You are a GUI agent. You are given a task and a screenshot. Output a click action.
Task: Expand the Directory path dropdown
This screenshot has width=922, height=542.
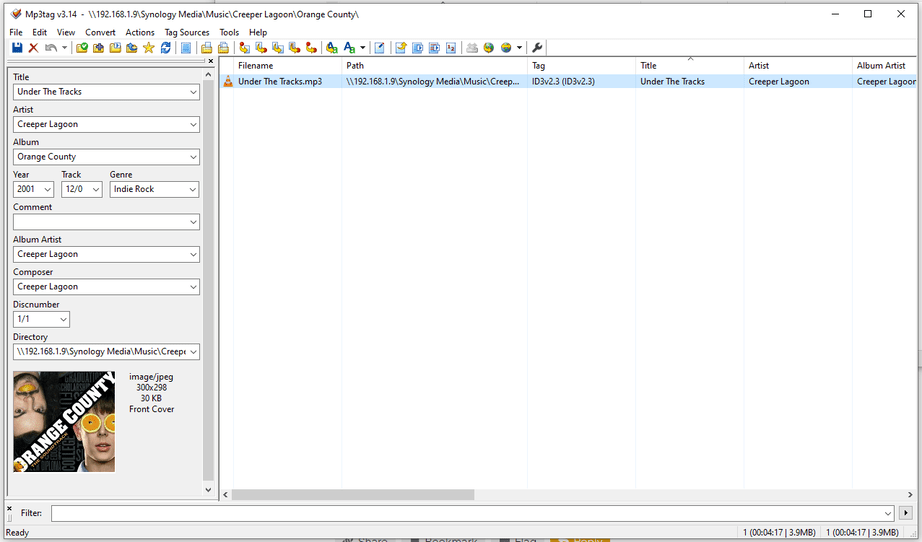pyautogui.click(x=193, y=352)
